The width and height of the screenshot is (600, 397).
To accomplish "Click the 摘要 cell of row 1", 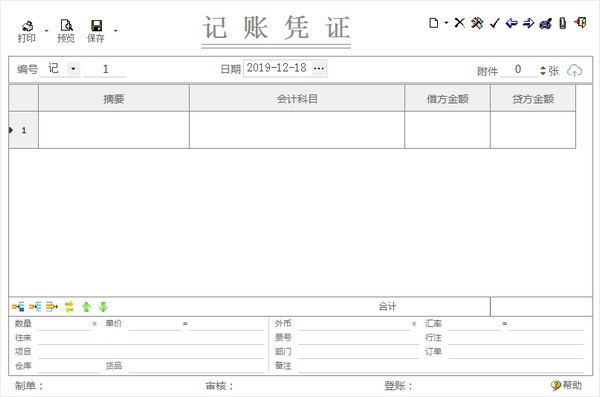I will click(114, 130).
